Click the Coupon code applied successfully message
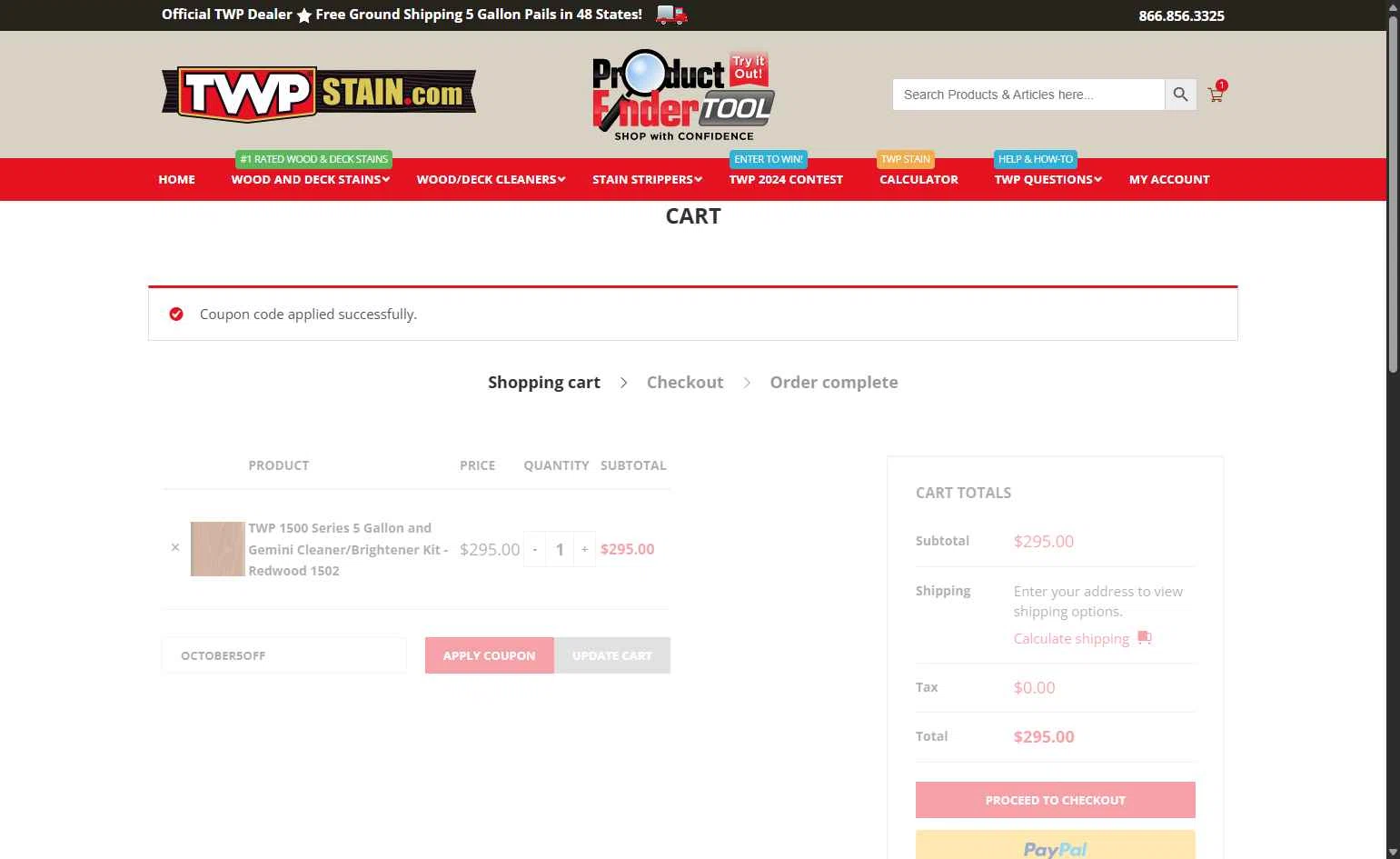 (x=308, y=314)
